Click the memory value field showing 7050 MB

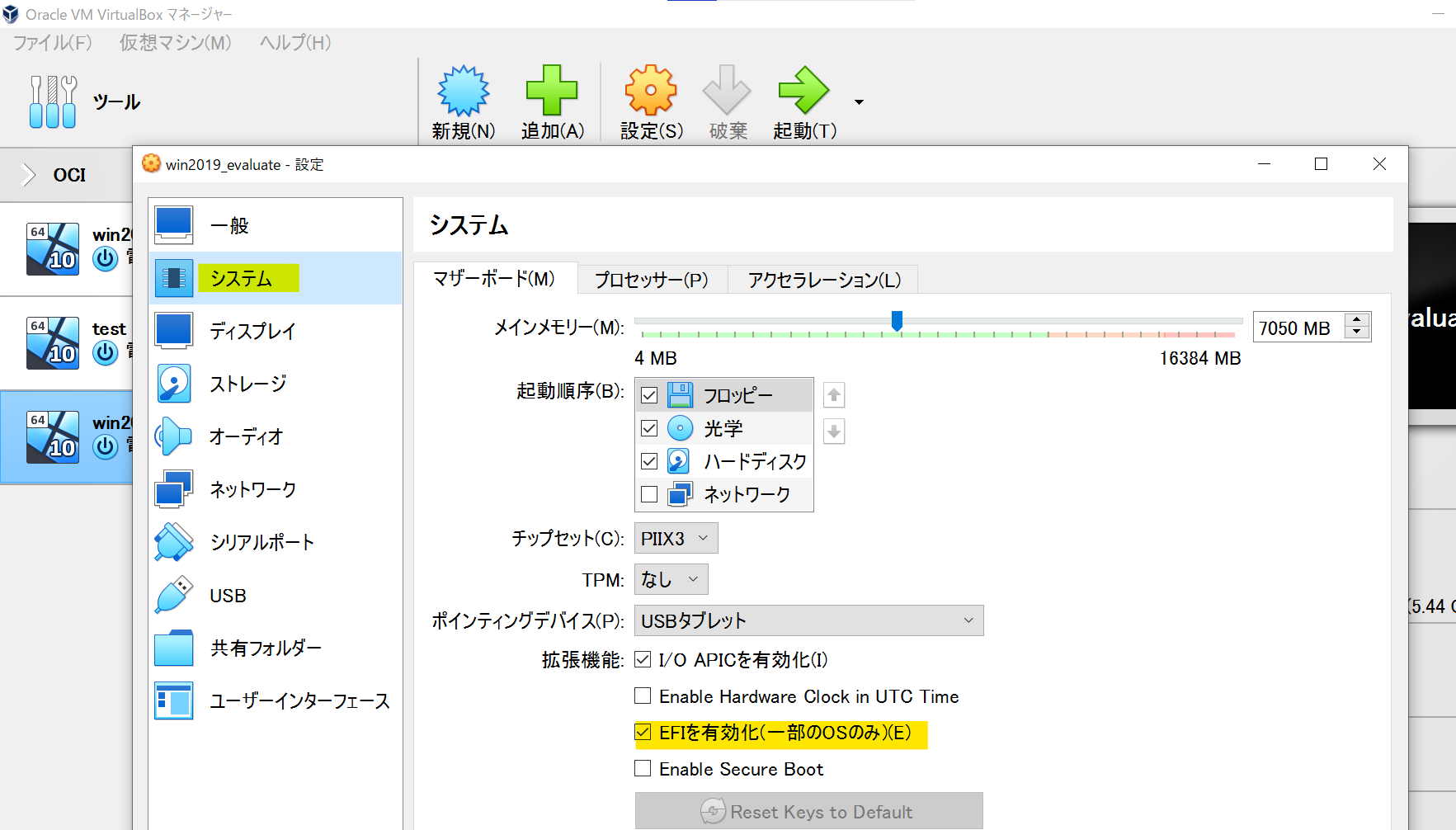coord(1298,328)
